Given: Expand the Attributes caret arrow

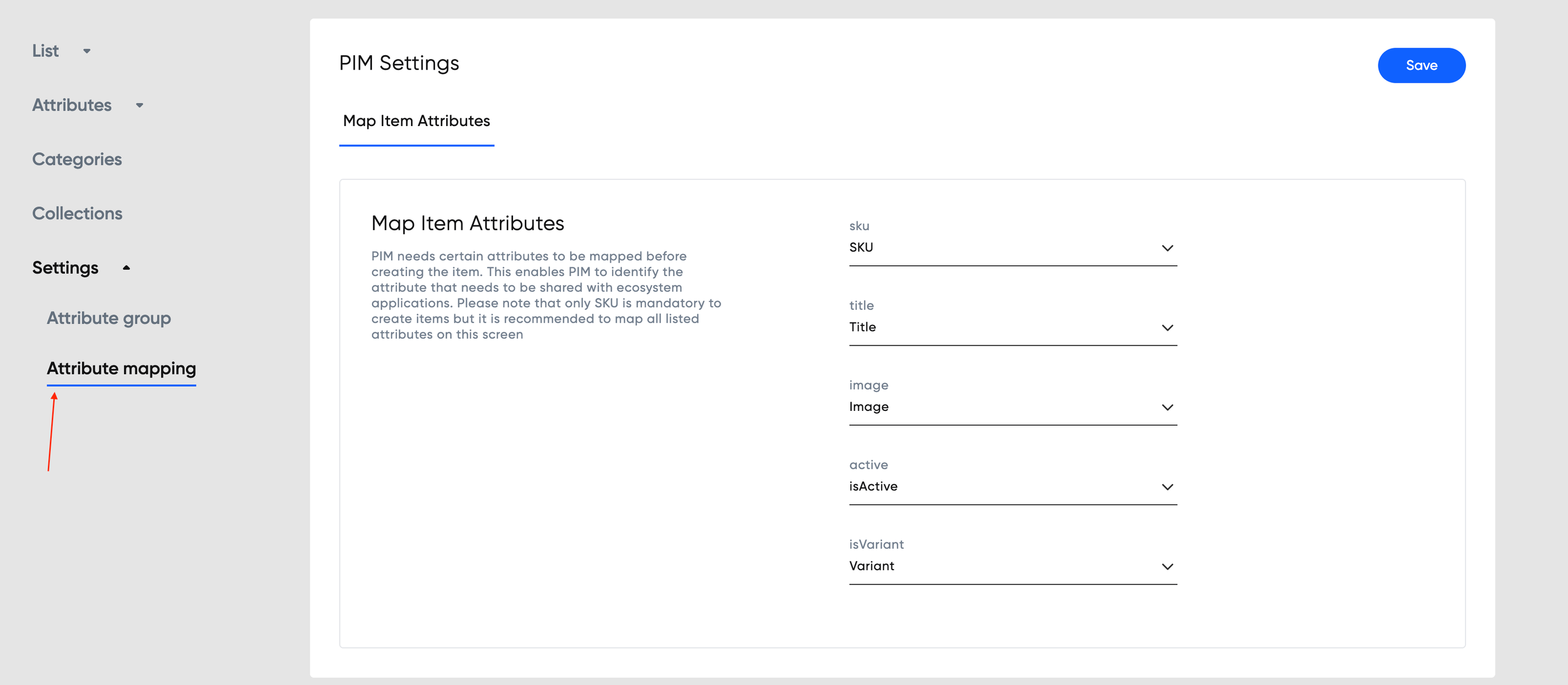Looking at the screenshot, I should click(139, 105).
